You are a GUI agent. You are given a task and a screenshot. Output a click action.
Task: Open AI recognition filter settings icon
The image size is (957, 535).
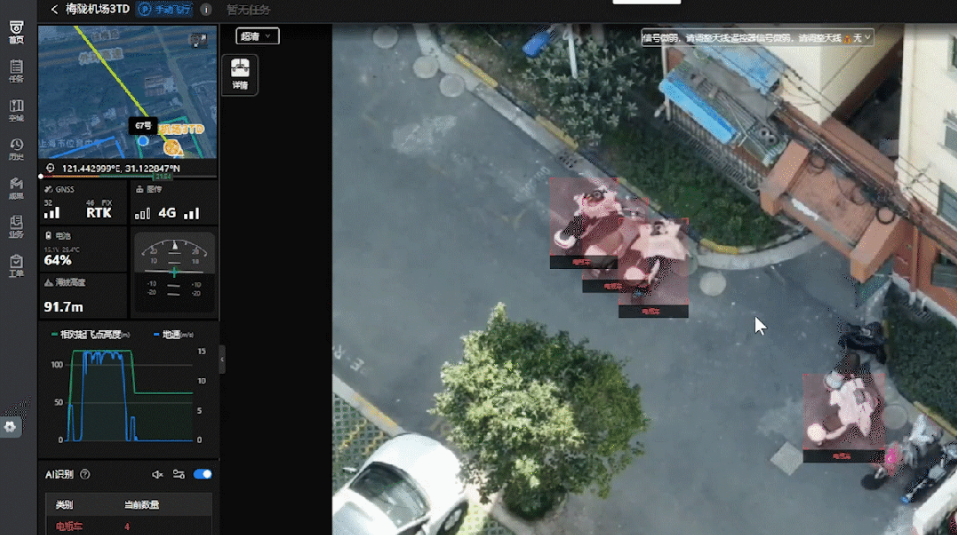tap(178, 474)
